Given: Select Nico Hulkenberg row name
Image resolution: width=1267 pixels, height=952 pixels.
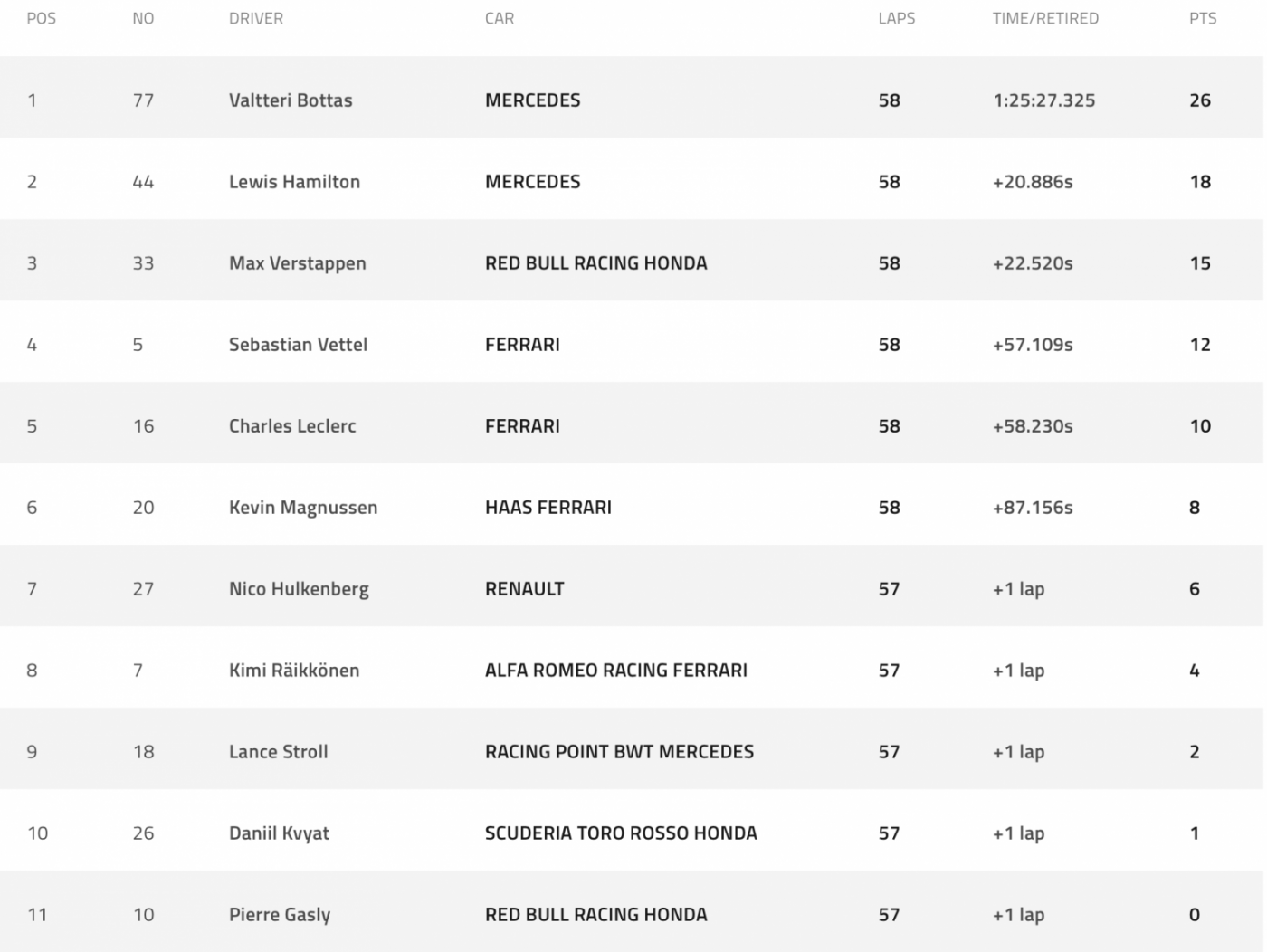Looking at the screenshot, I should [x=299, y=589].
